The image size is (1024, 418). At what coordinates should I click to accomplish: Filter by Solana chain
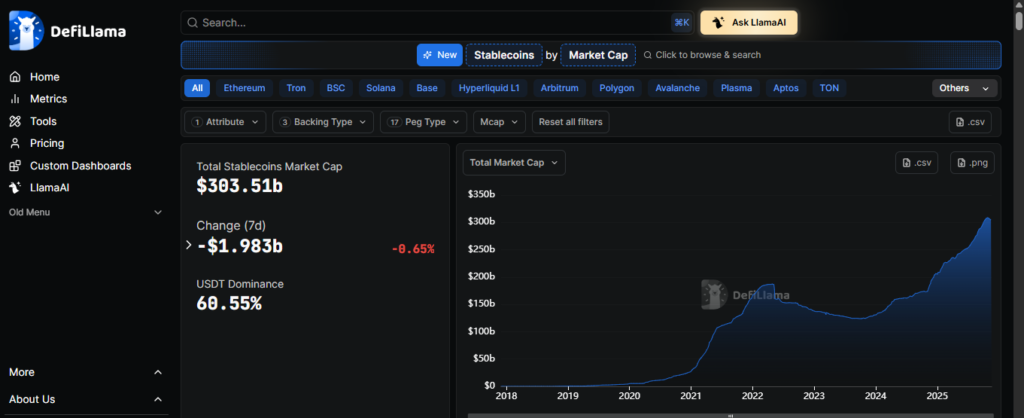(381, 88)
